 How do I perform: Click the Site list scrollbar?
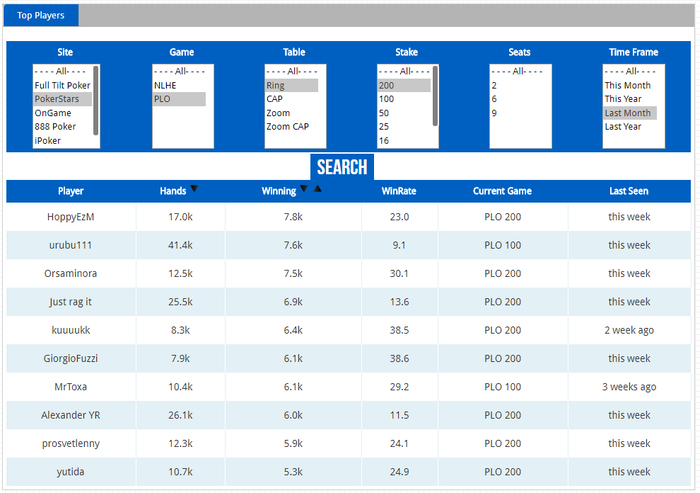tap(96, 100)
